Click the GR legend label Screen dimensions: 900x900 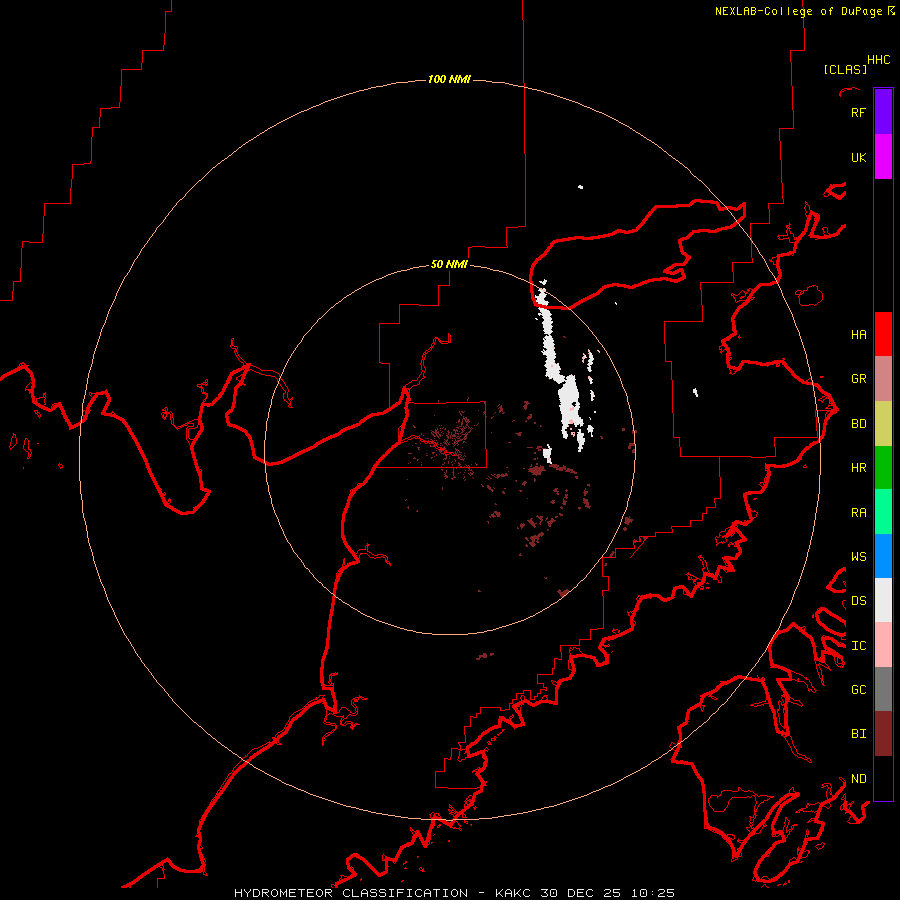[x=858, y=379]
